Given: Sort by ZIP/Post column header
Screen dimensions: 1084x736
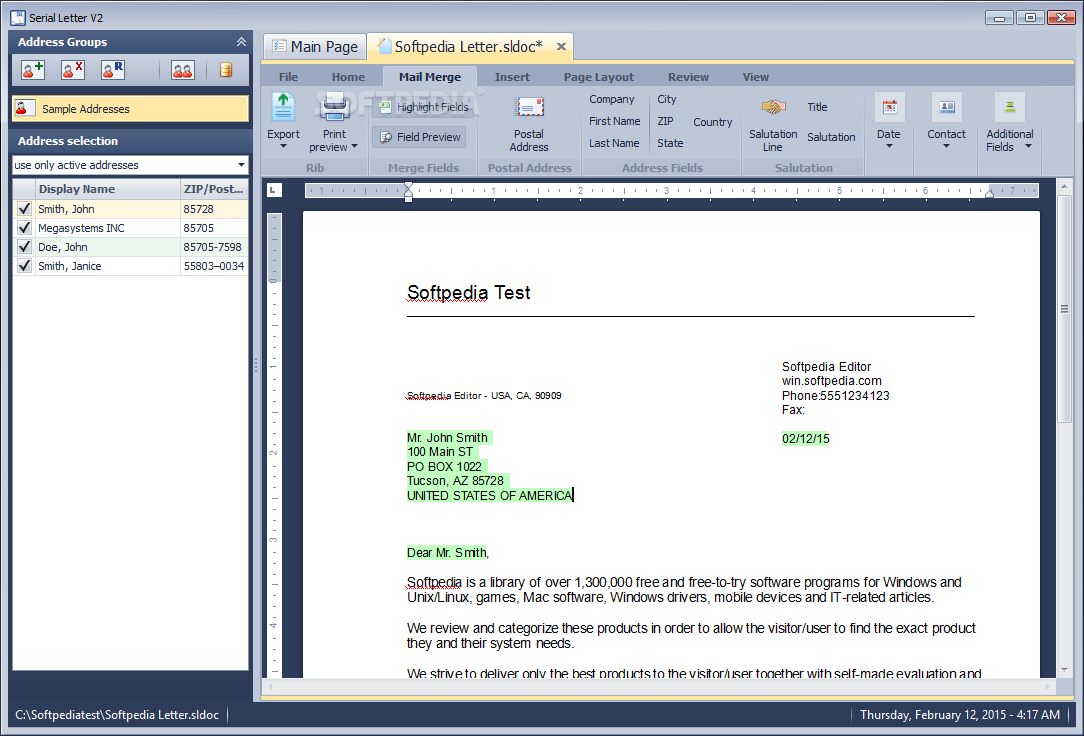Looking at the screenshot, I should click(x=214, y=189).
